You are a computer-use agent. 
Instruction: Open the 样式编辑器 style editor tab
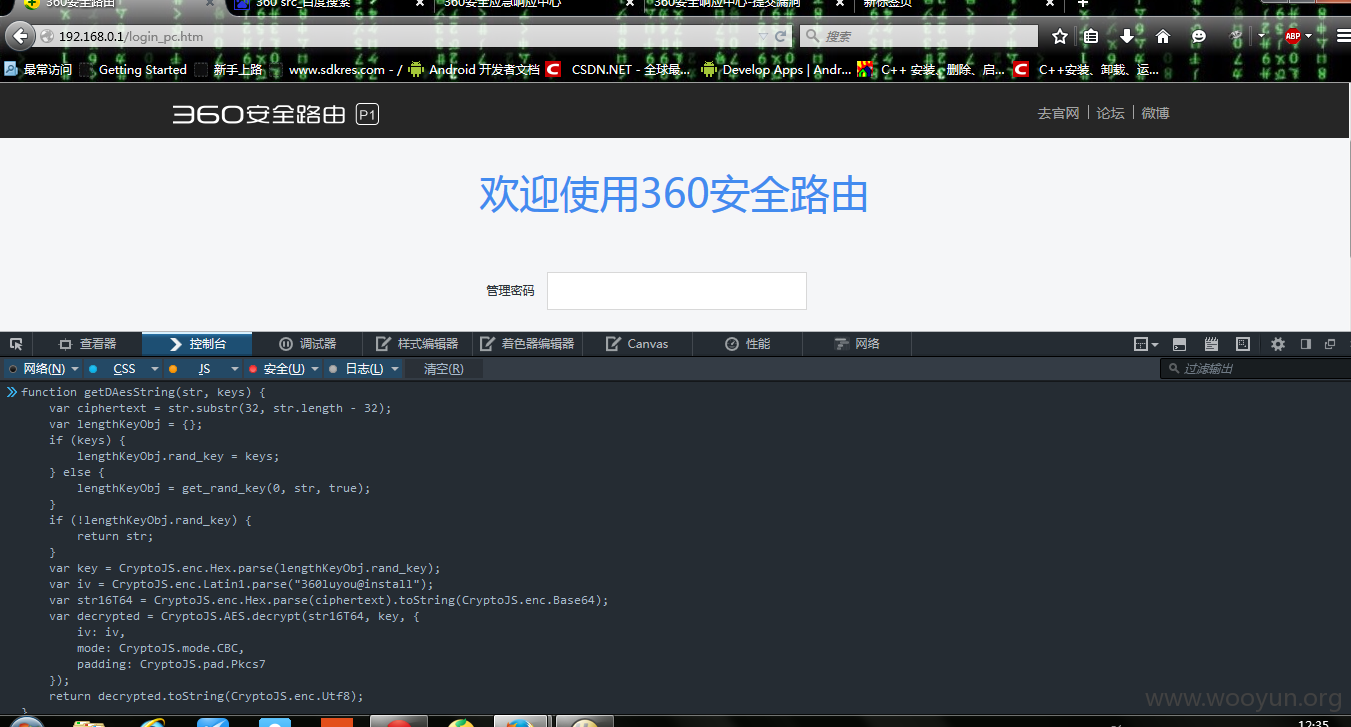[x=417, y=344]
